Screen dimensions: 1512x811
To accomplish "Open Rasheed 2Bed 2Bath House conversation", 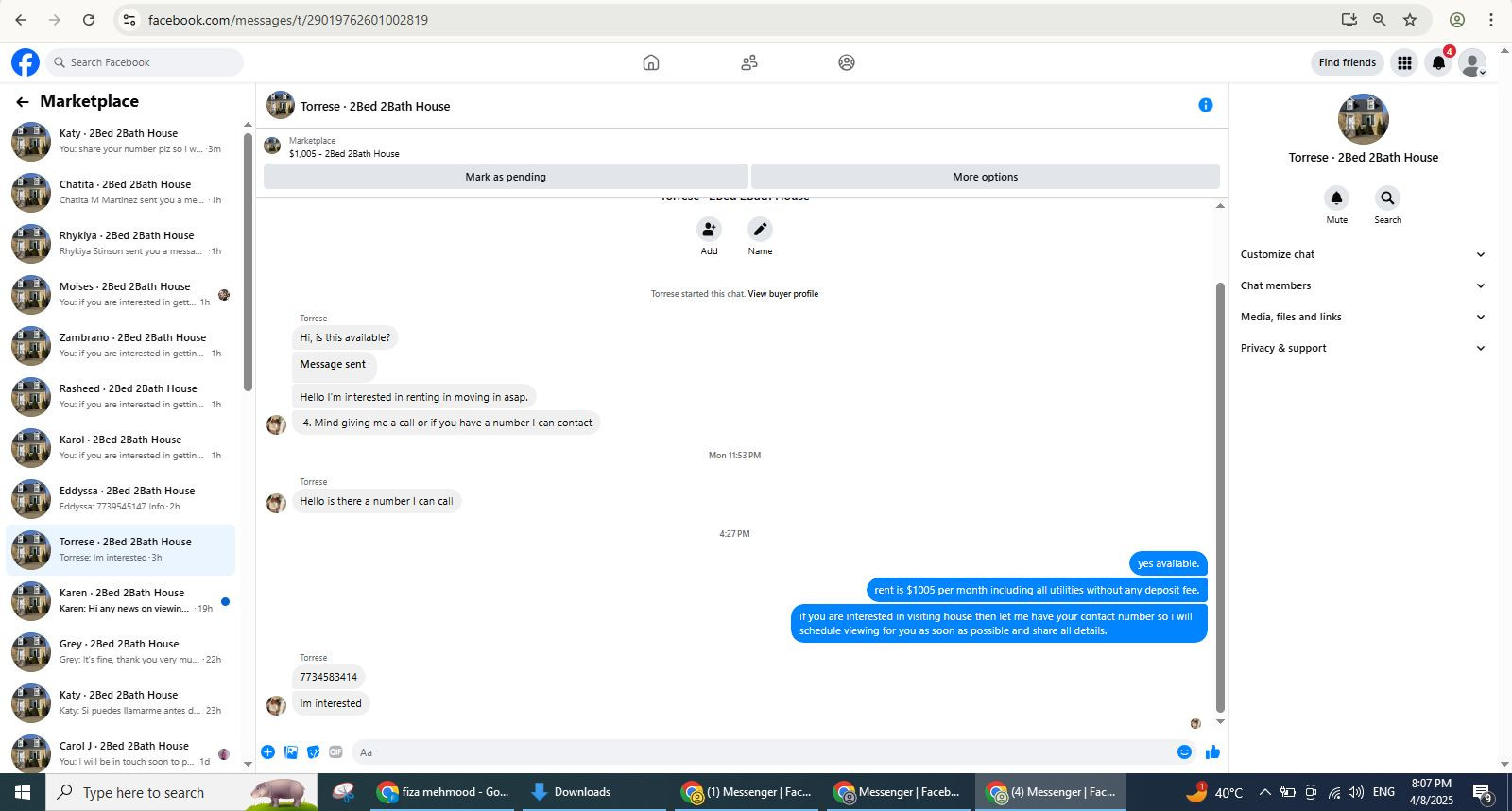I will [121, 396].
